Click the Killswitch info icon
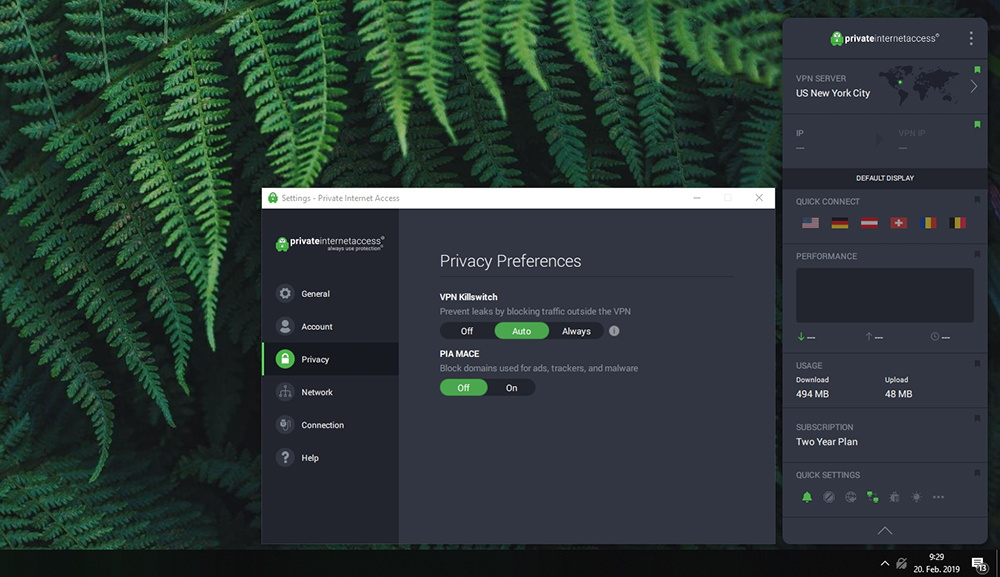 (x=614, y=331)
